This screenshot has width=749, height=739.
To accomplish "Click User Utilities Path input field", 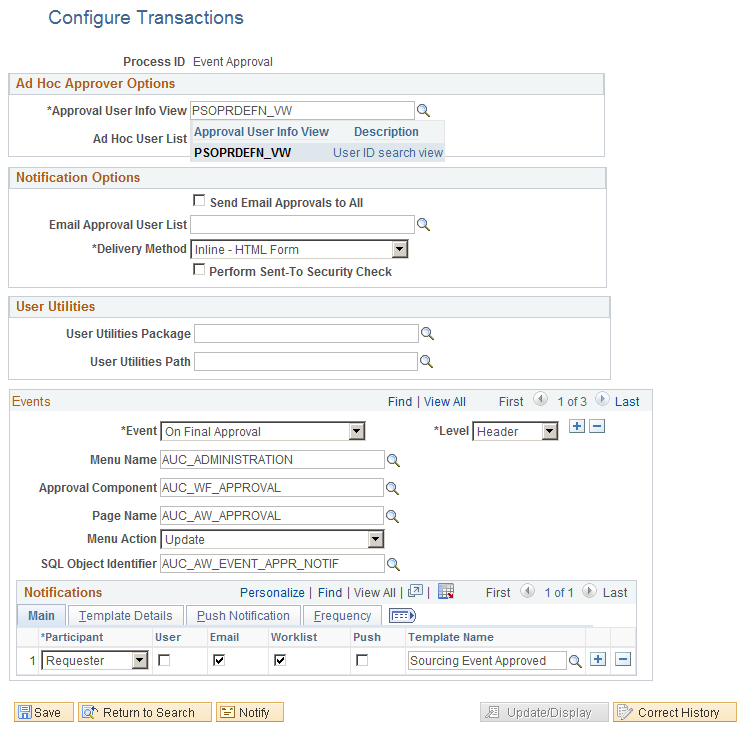I will coord(306,362).
